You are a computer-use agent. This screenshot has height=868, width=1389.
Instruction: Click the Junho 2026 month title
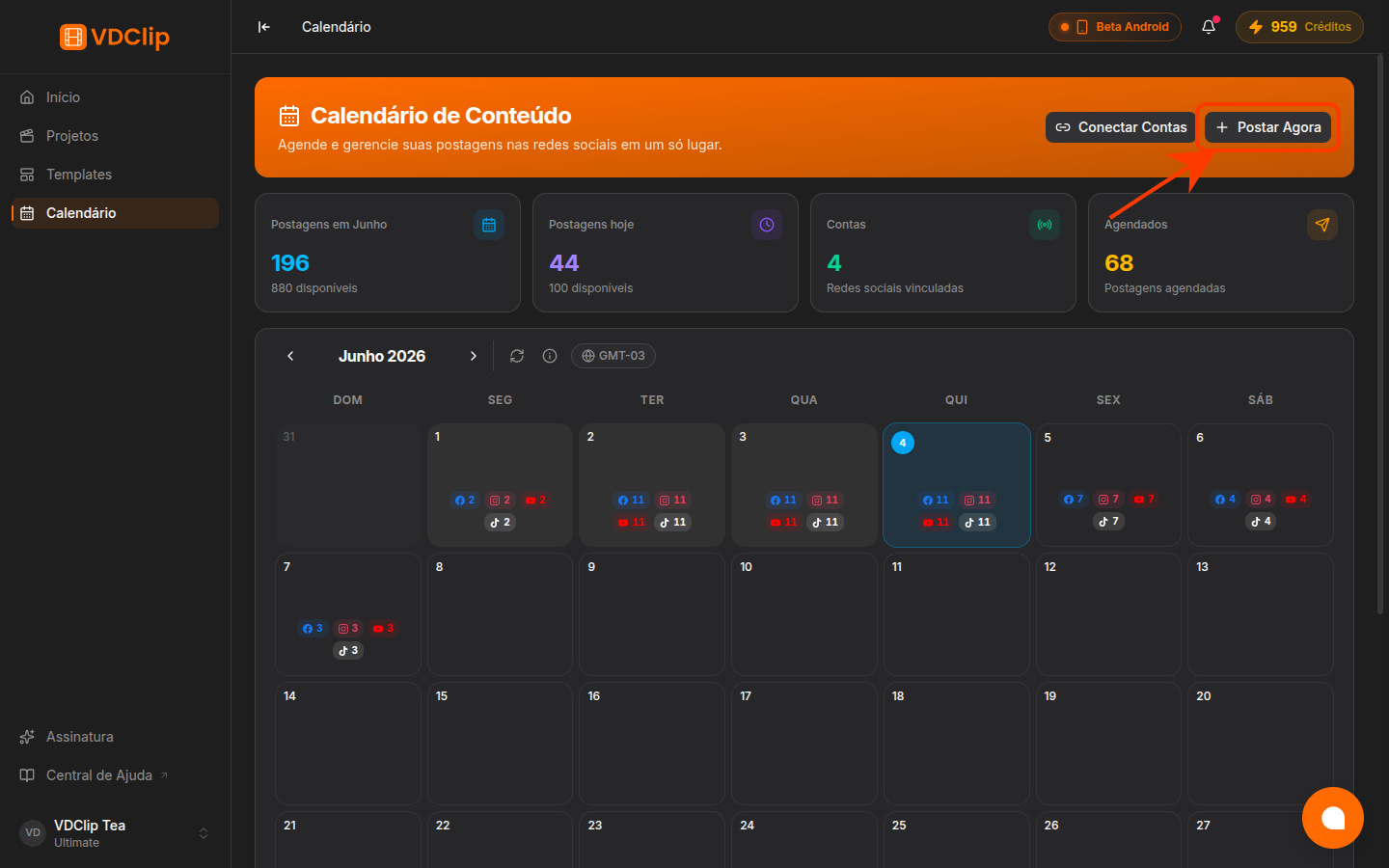tap(382, 356)
